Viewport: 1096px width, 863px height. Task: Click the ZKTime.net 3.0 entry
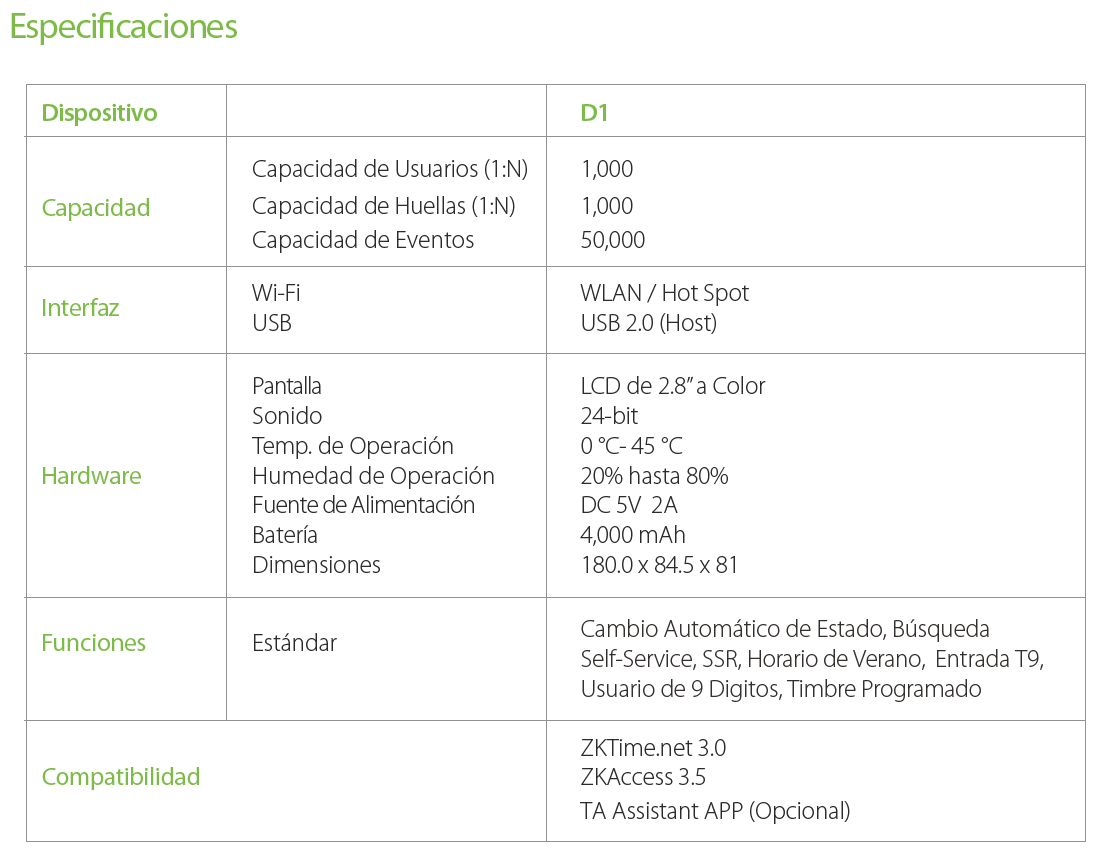tap(653, 748)
